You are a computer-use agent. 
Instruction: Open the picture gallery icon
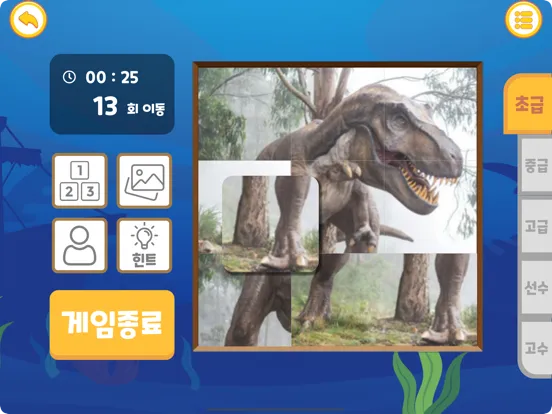(144, 181)
